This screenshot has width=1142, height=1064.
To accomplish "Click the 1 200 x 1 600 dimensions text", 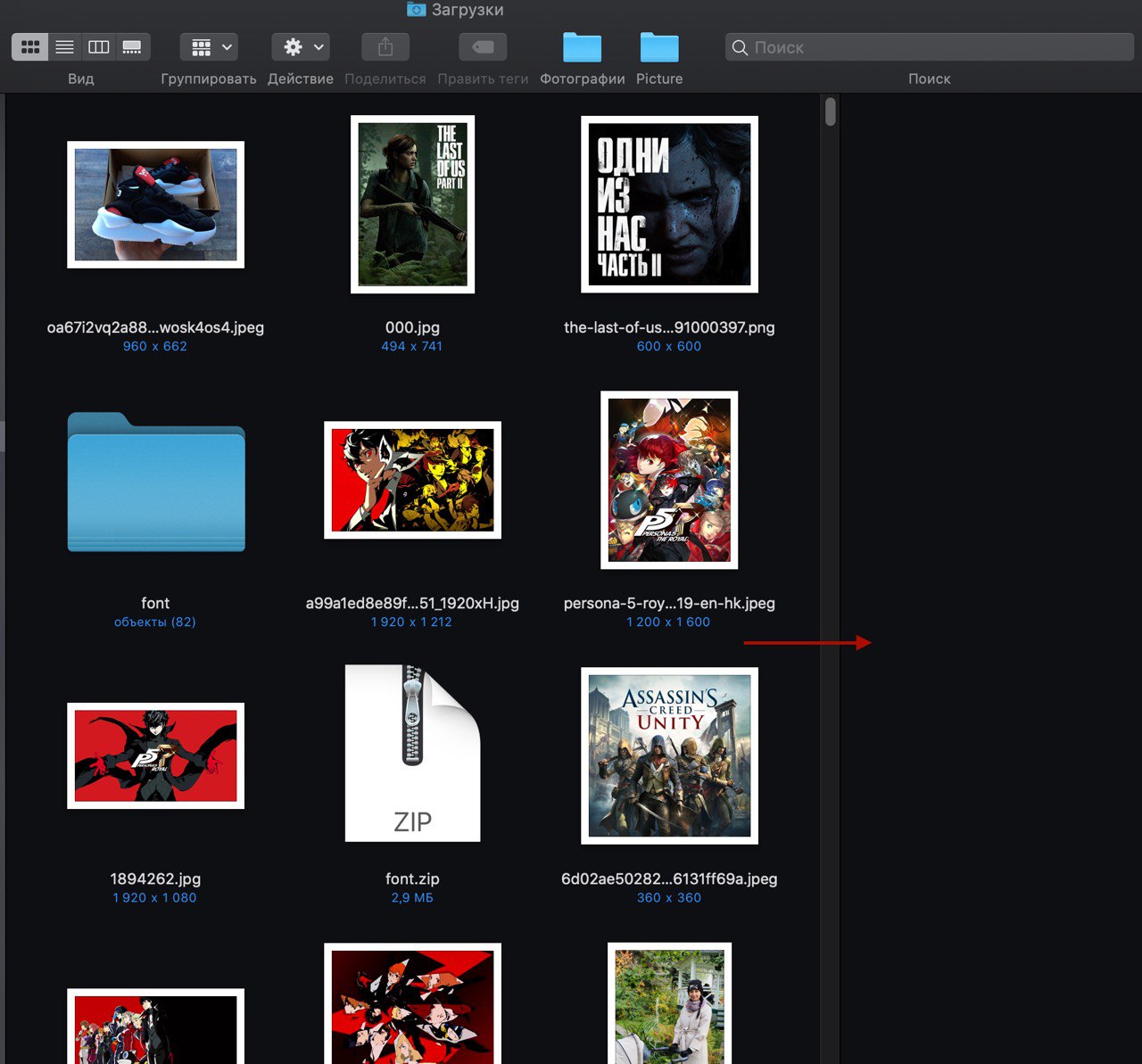I will (x=669, y=622).
